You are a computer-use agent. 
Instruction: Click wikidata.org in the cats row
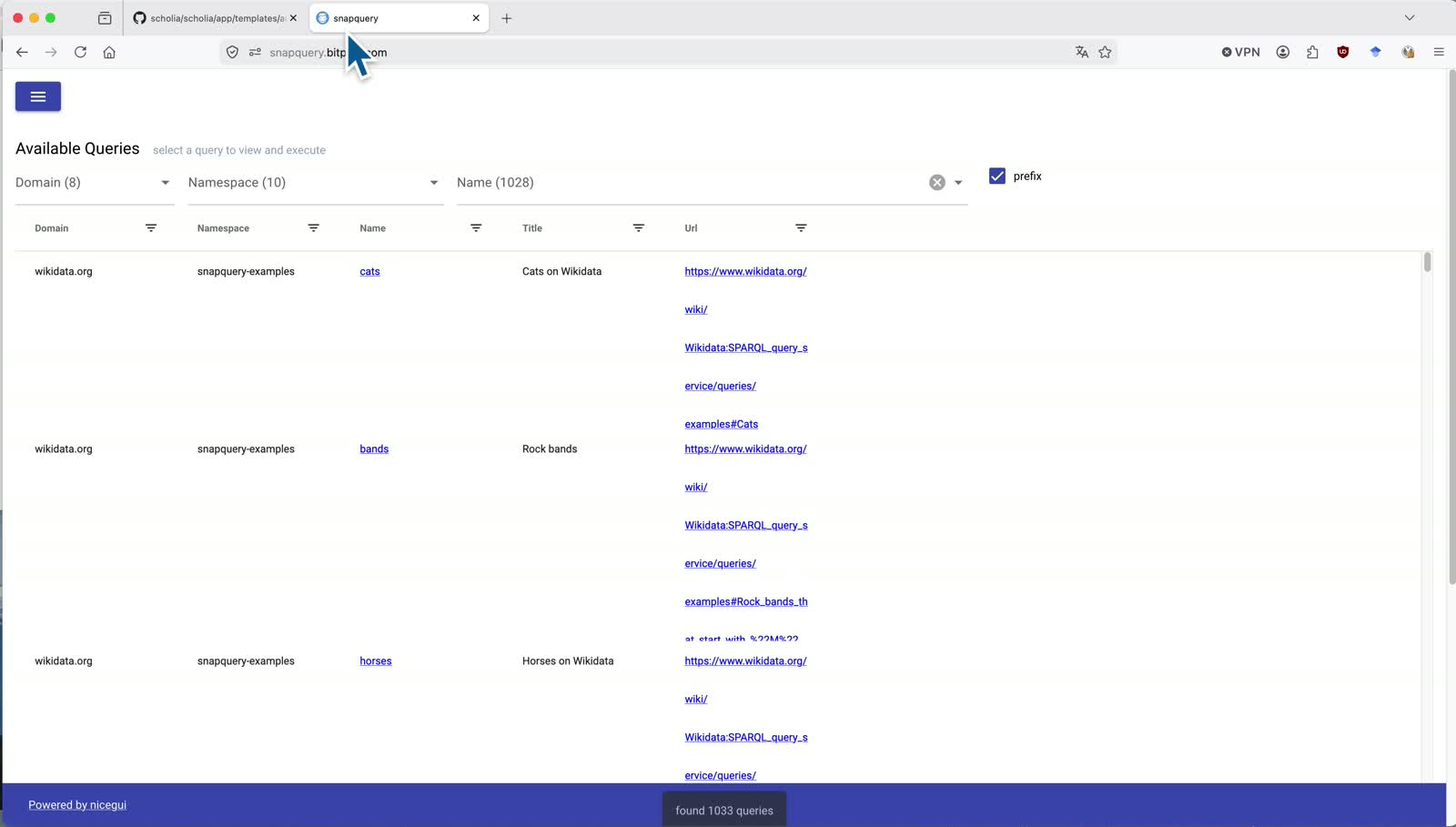64,272
